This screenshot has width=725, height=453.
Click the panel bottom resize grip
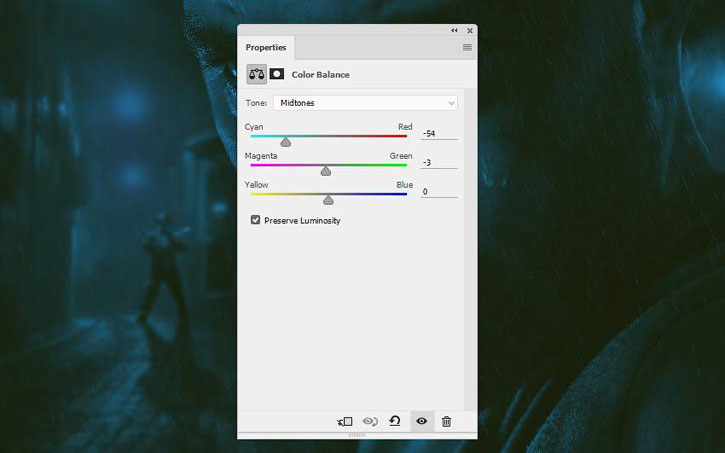(357, 435)
